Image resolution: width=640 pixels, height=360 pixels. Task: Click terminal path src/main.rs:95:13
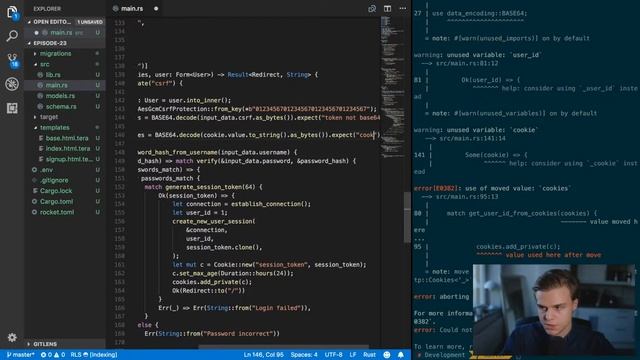[x=467, y=197]
